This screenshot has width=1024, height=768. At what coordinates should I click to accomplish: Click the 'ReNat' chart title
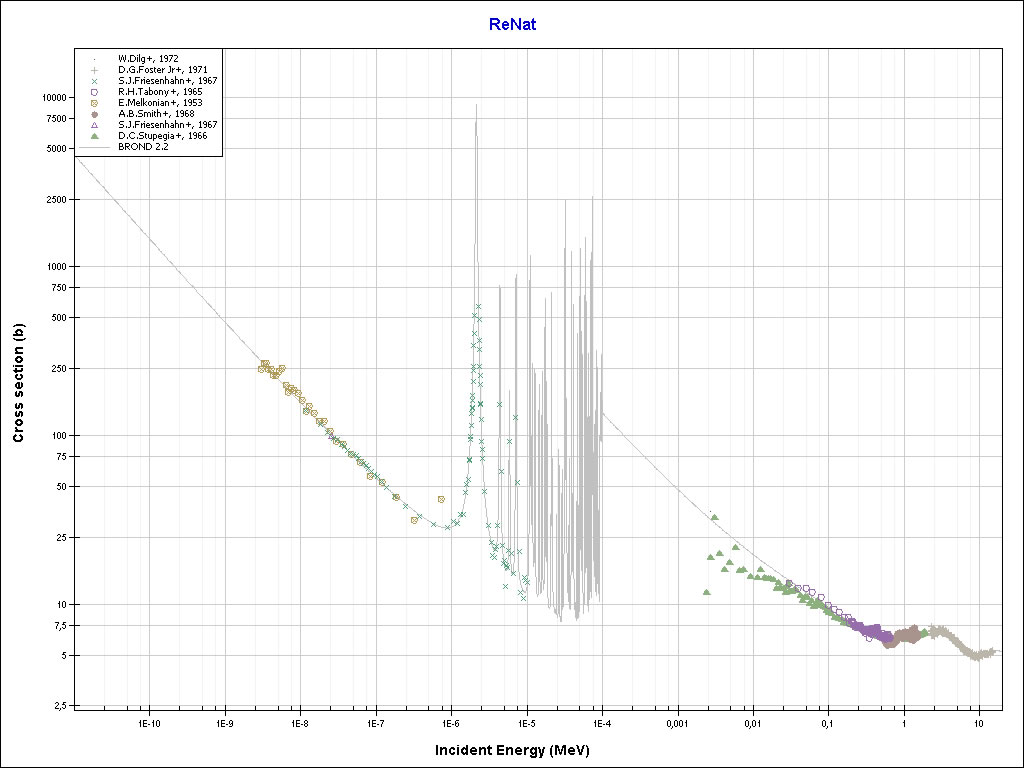point(512,24)
